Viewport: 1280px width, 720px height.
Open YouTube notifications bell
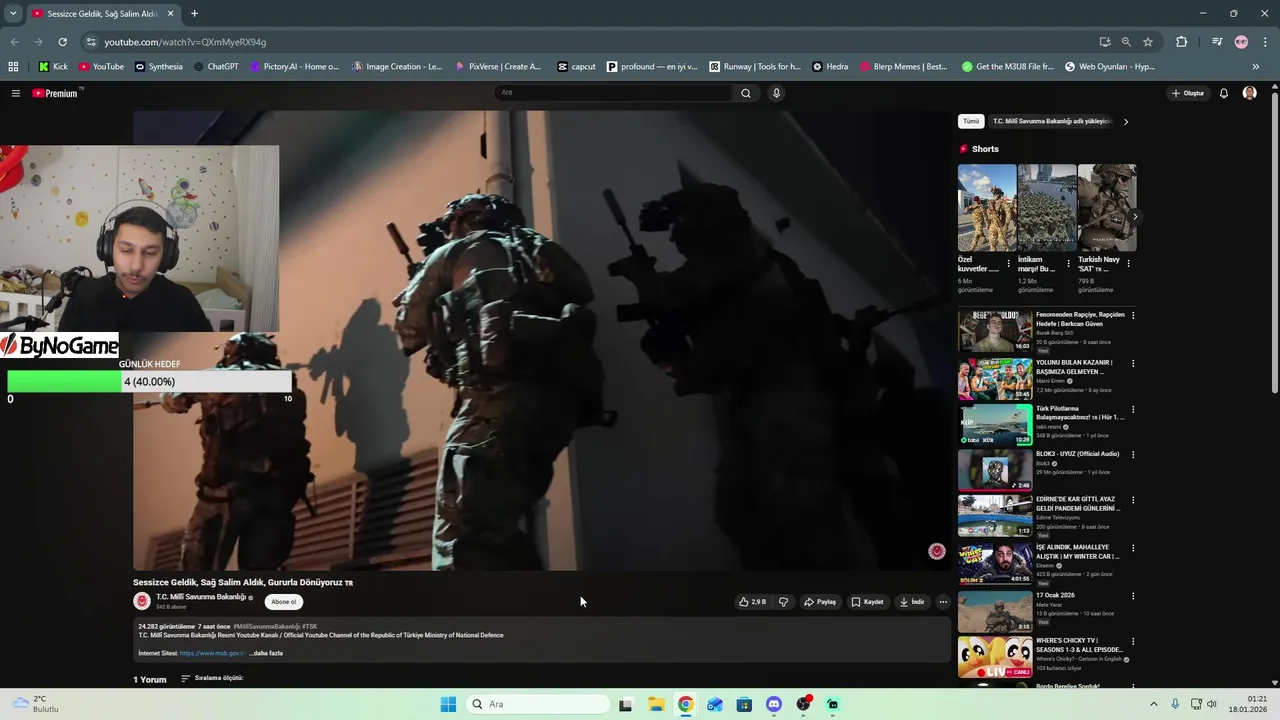coord(1223,93)
